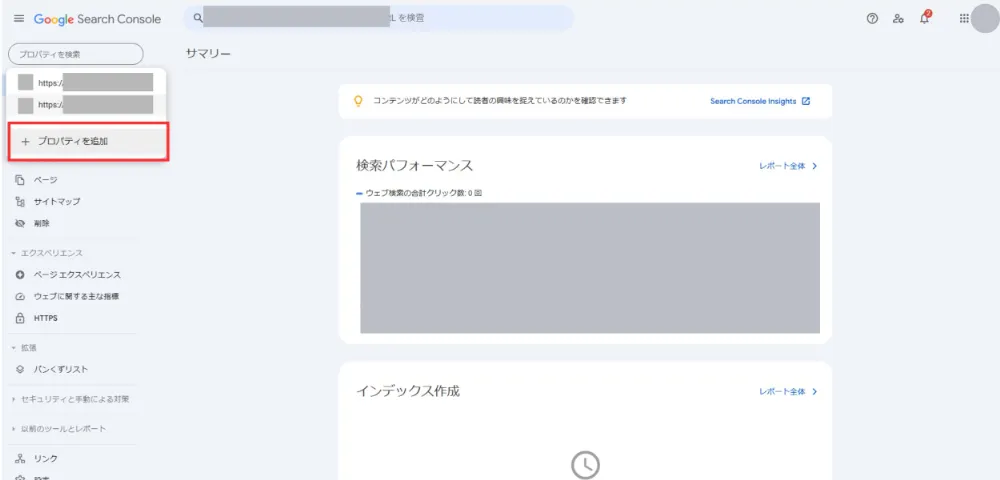Click the サマリー page heading
This screenshot has width=1000, height=480.
(208, 54)
